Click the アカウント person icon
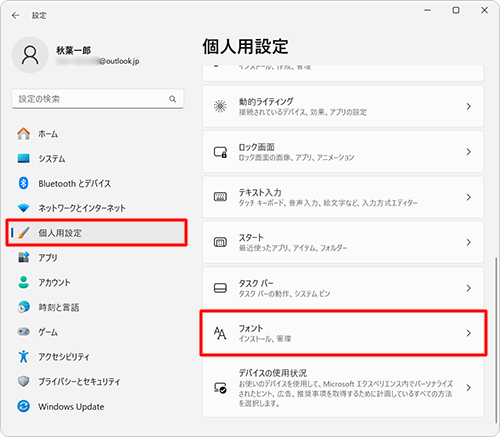This screenshot has height=437, width=500. pyautogui.click(x=23, y=282)
